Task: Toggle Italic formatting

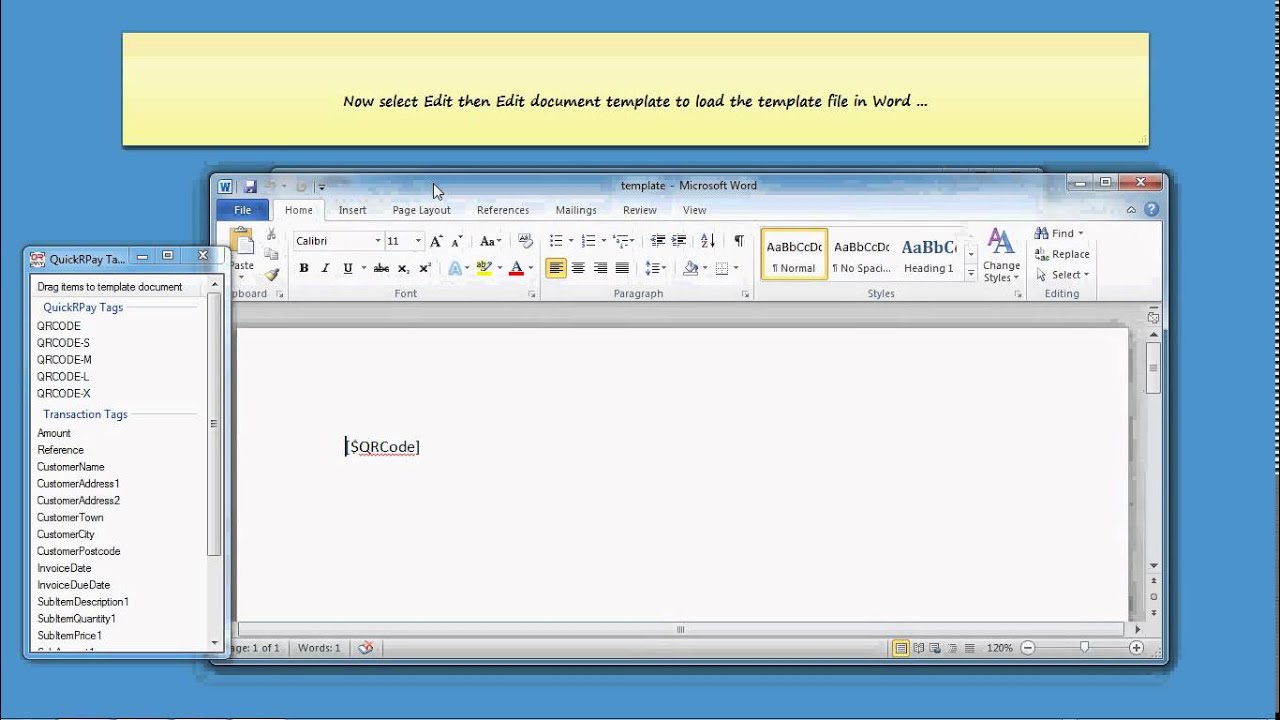Action: coord(325,268)
